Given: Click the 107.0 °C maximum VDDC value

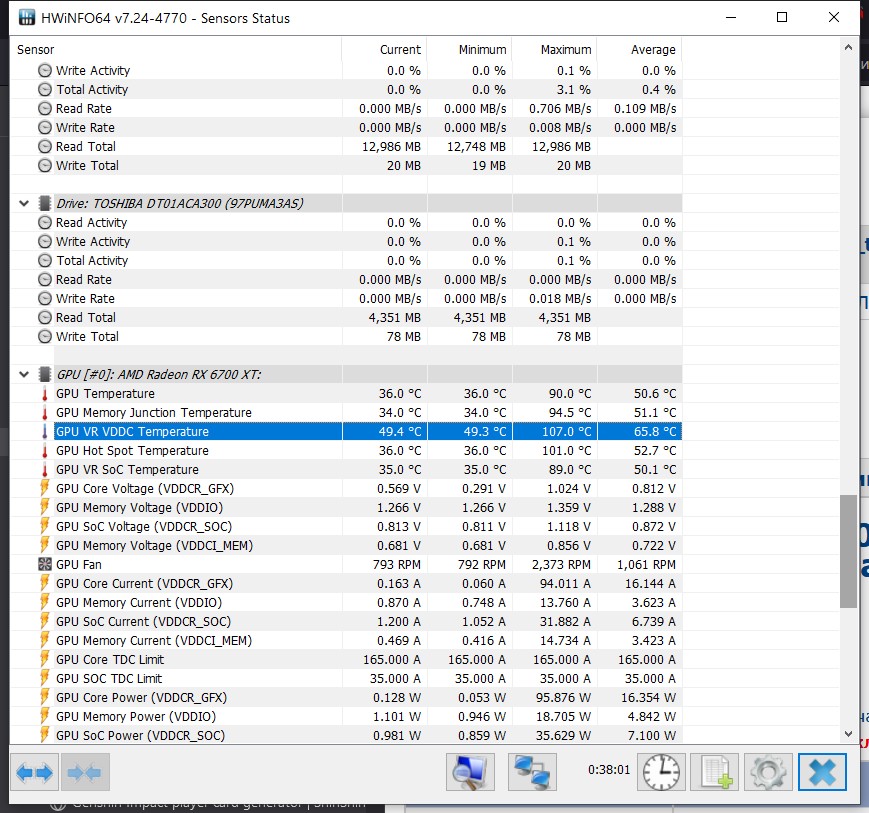Looking at the screenshot, I should pyautogui.click(x=566, y=431).
